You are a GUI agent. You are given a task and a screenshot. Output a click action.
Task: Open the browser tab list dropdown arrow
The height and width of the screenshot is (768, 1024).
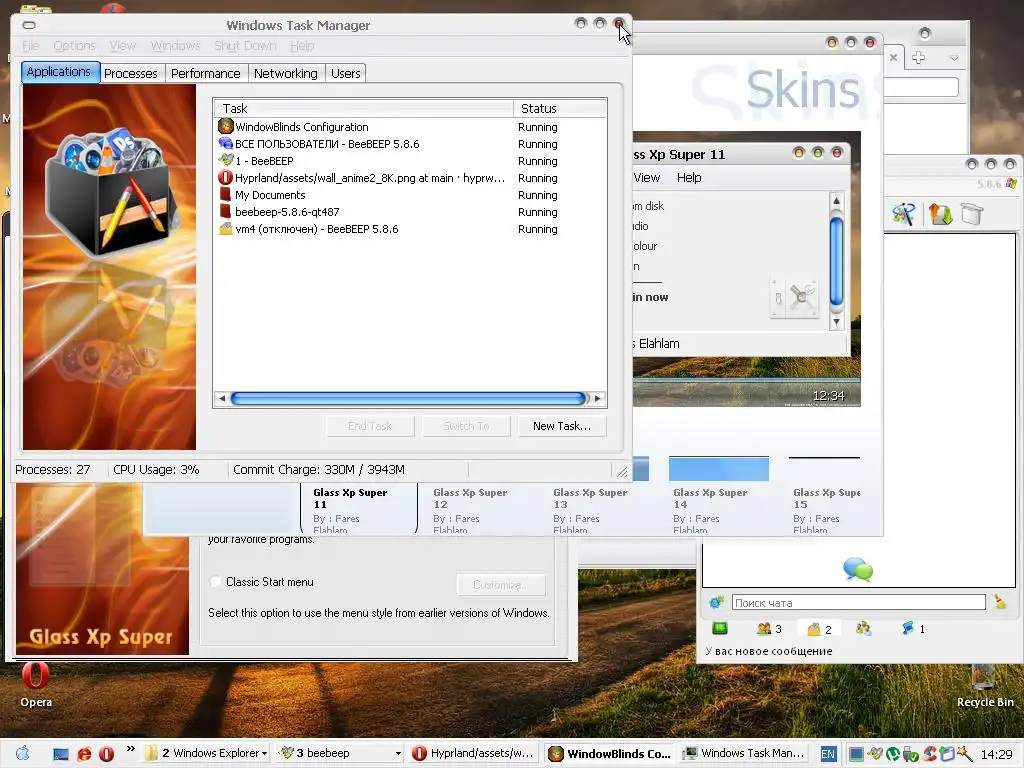tap(954, 58)
